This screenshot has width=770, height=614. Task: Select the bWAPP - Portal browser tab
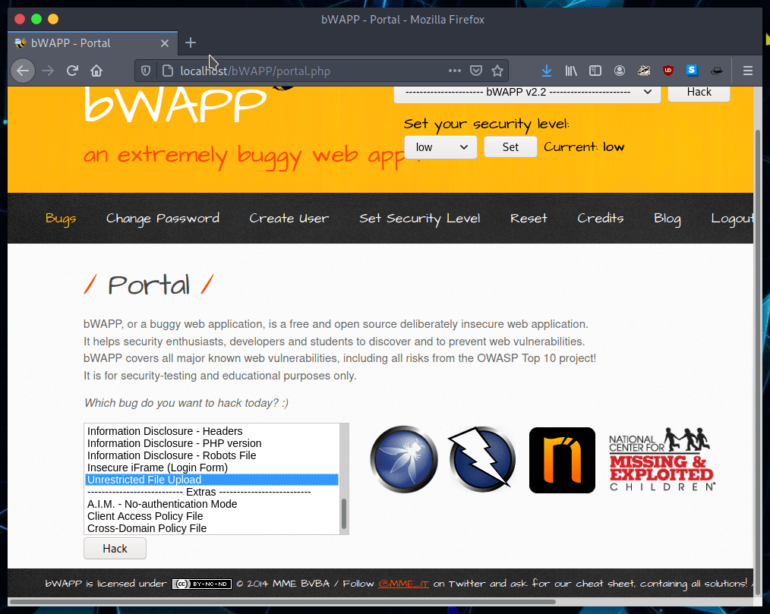click(x=92, y=43)
